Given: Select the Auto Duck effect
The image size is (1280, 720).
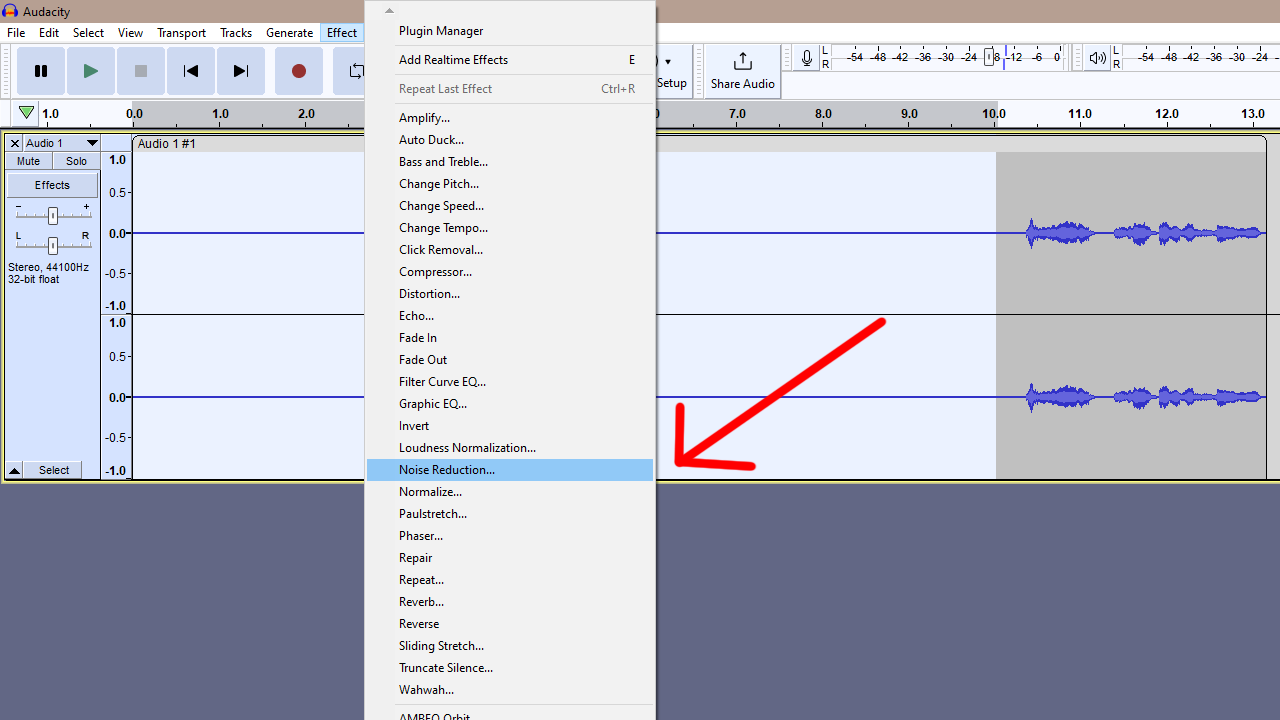Looking at the screenshot, I should pos(510,140).
